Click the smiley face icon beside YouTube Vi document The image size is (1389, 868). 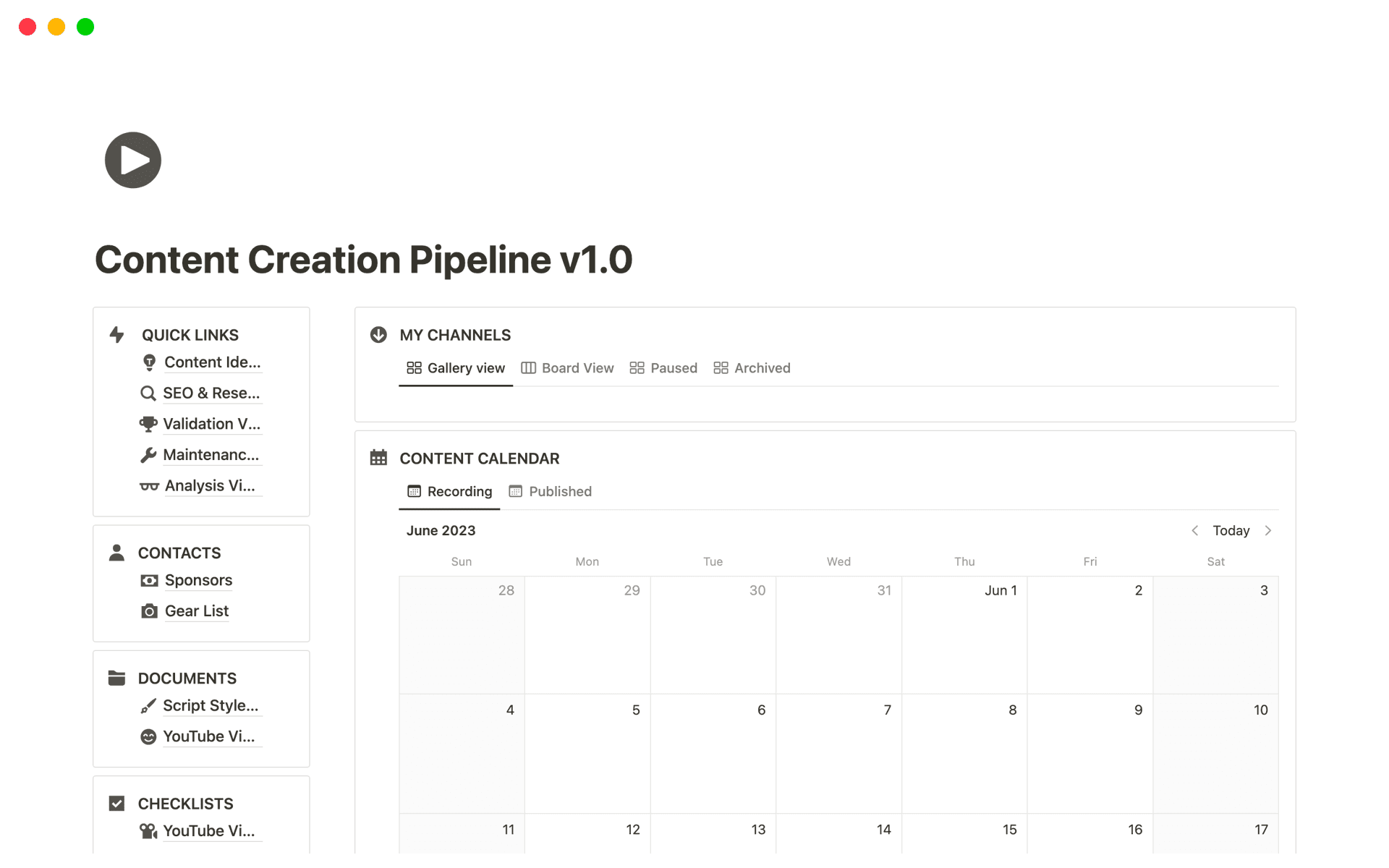point(148,736)
